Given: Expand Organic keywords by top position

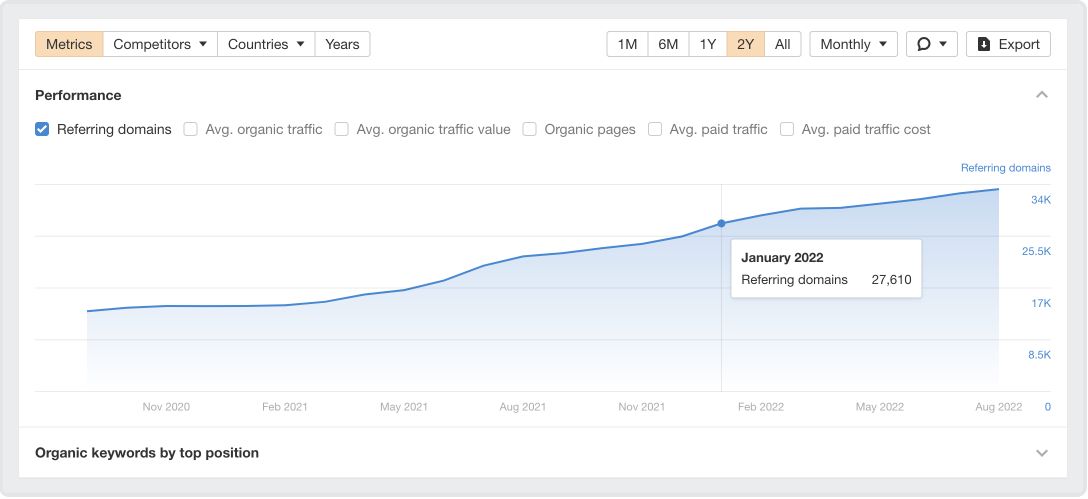Looking at the screenshot, I should click(x=1042, y=453).
